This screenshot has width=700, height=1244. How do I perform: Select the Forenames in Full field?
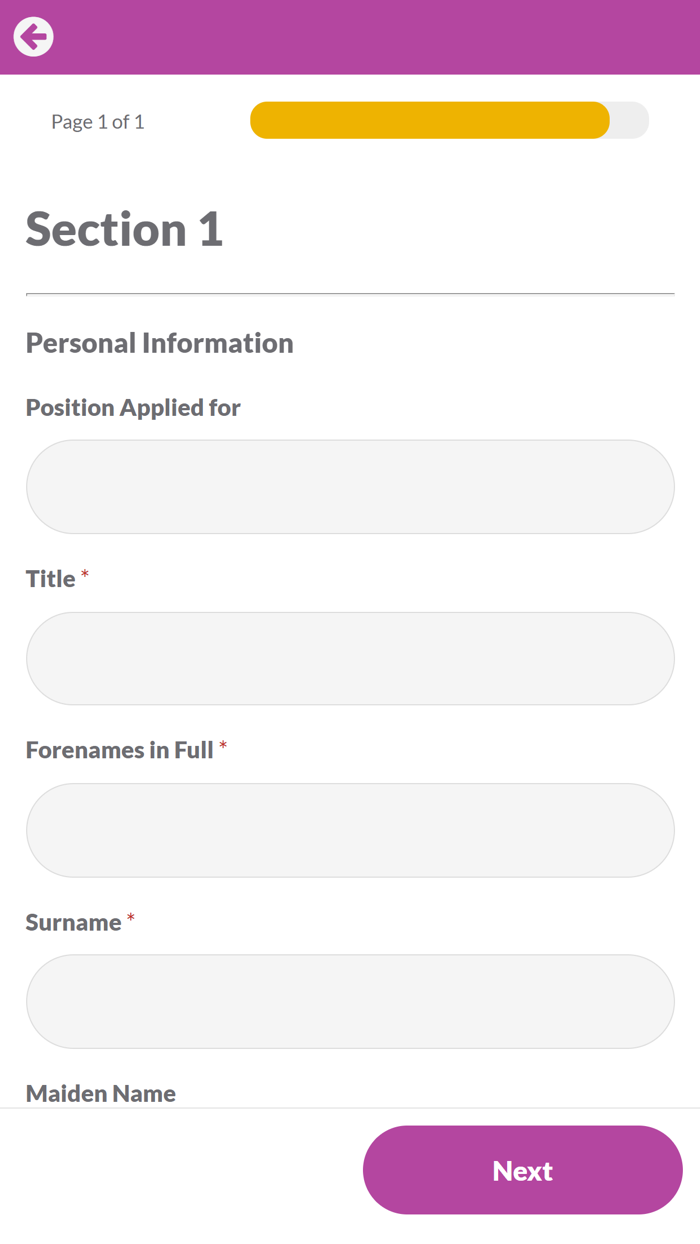[350, 830]
